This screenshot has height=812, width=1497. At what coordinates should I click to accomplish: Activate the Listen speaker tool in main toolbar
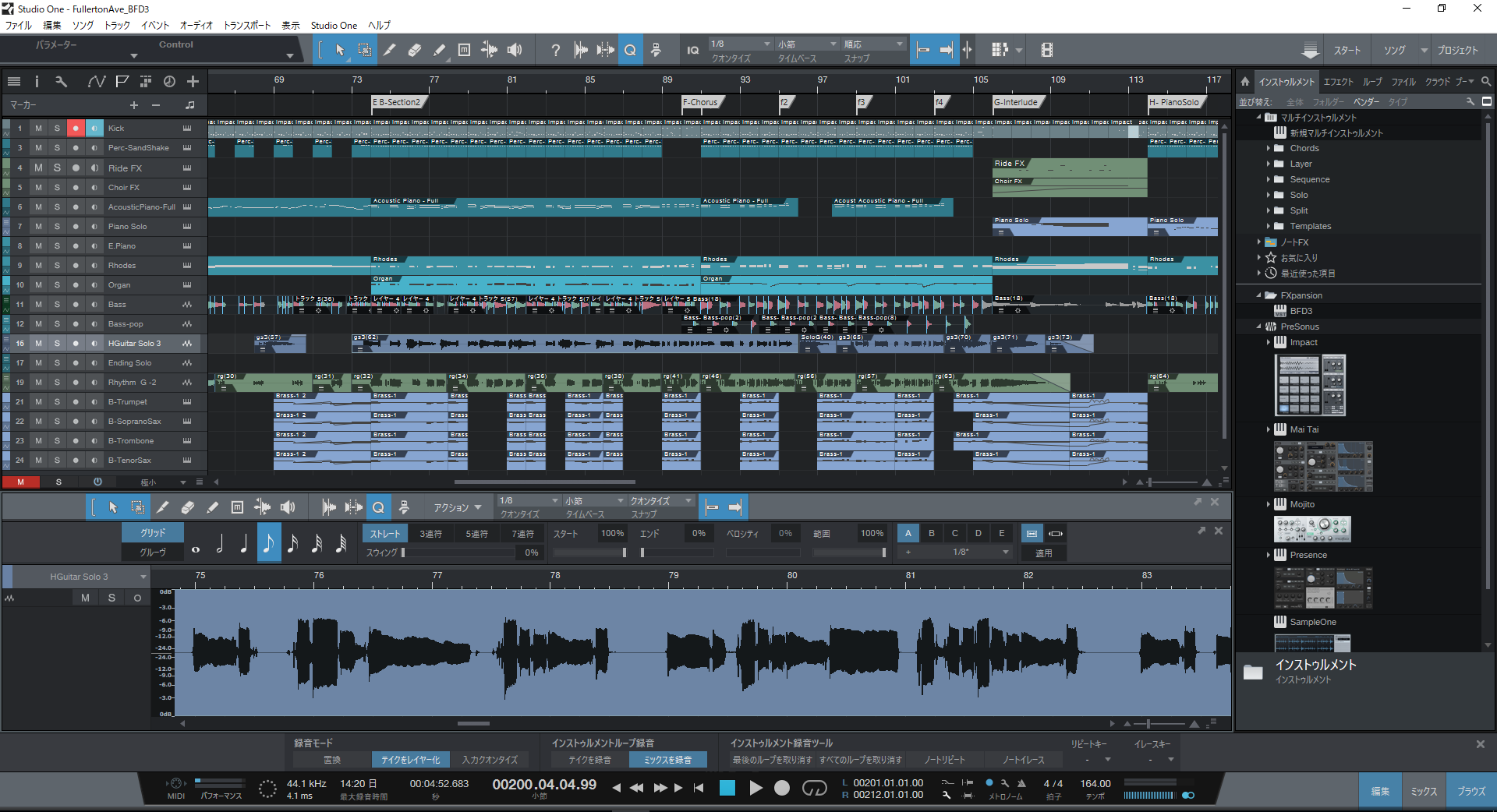[515, 50]
